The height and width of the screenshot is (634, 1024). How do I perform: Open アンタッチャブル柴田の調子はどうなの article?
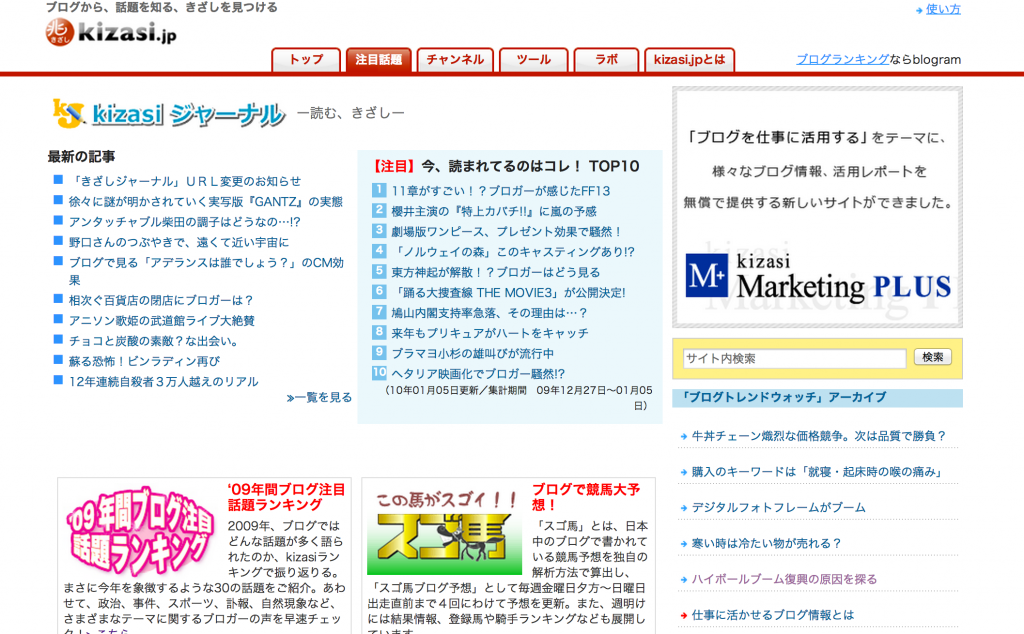(184, 222)
